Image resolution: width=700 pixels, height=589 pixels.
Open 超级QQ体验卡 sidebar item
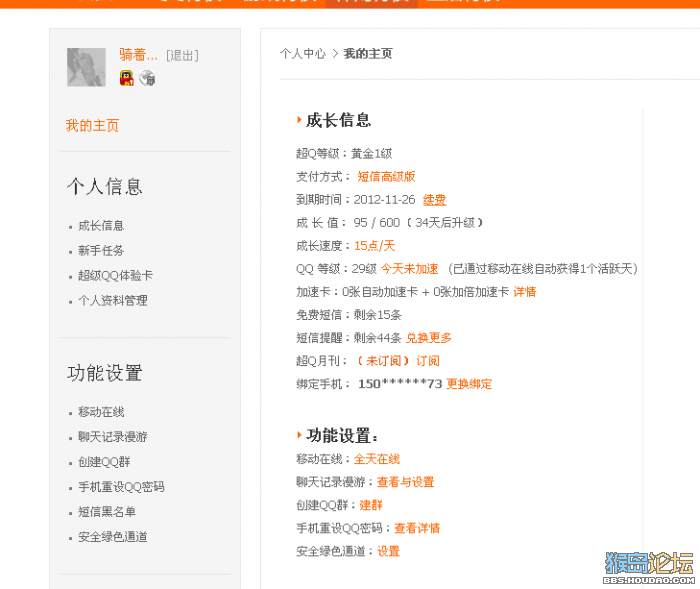[x=115, y=276]
